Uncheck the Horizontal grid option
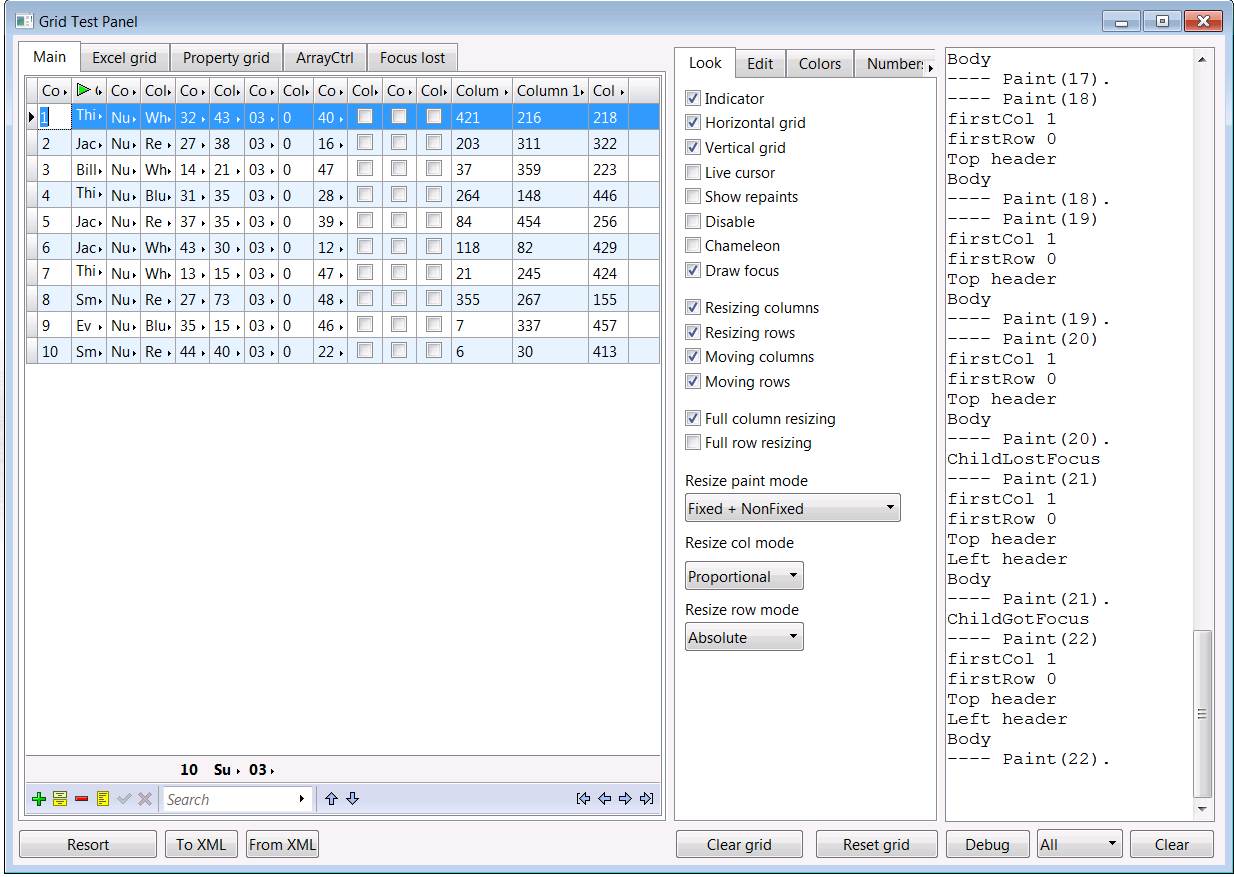 pyautogui.click(x=693, y=123)
